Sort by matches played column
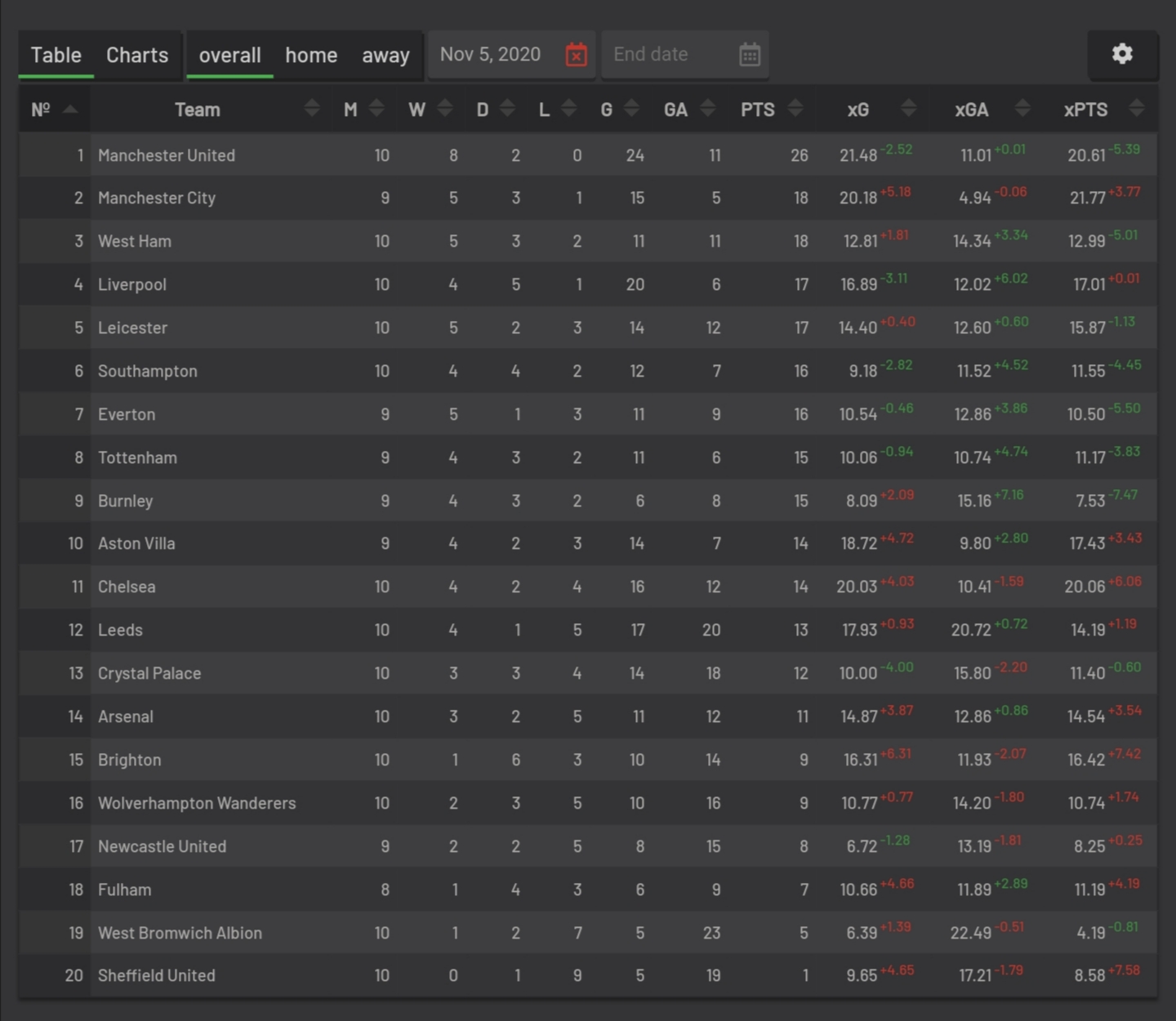The image size is (1176, 1021). [376, 108]
